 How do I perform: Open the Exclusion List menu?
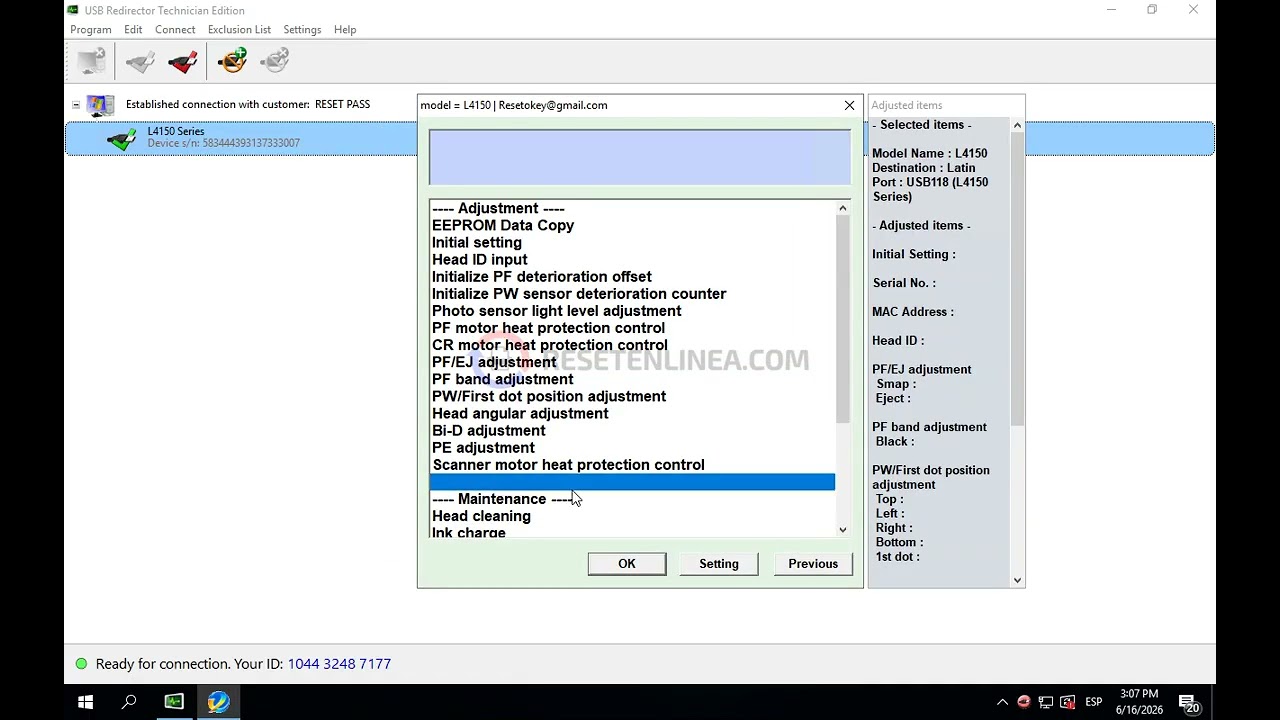(x=239, y=30)
